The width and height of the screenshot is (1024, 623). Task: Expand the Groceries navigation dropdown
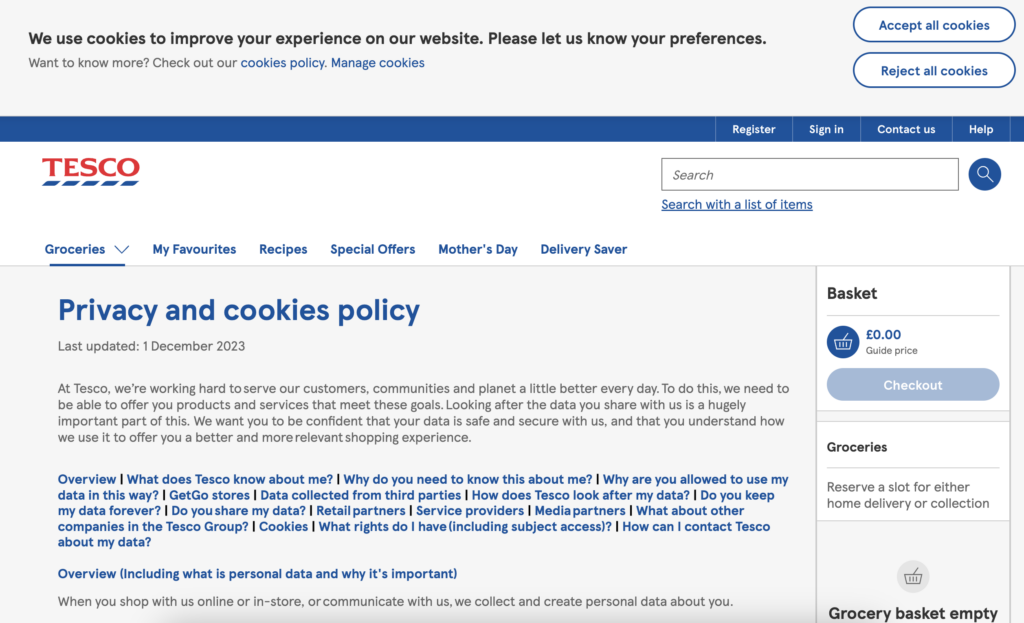point(122,249)
